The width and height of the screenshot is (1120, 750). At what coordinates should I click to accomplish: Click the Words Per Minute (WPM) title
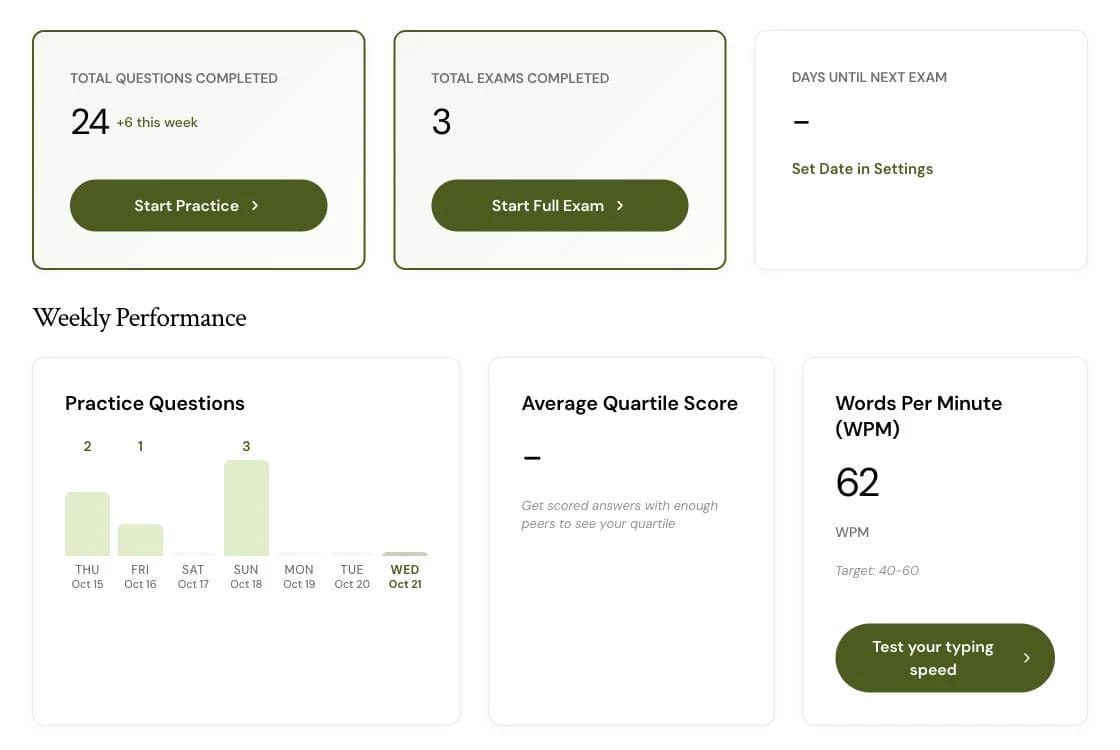919,416
